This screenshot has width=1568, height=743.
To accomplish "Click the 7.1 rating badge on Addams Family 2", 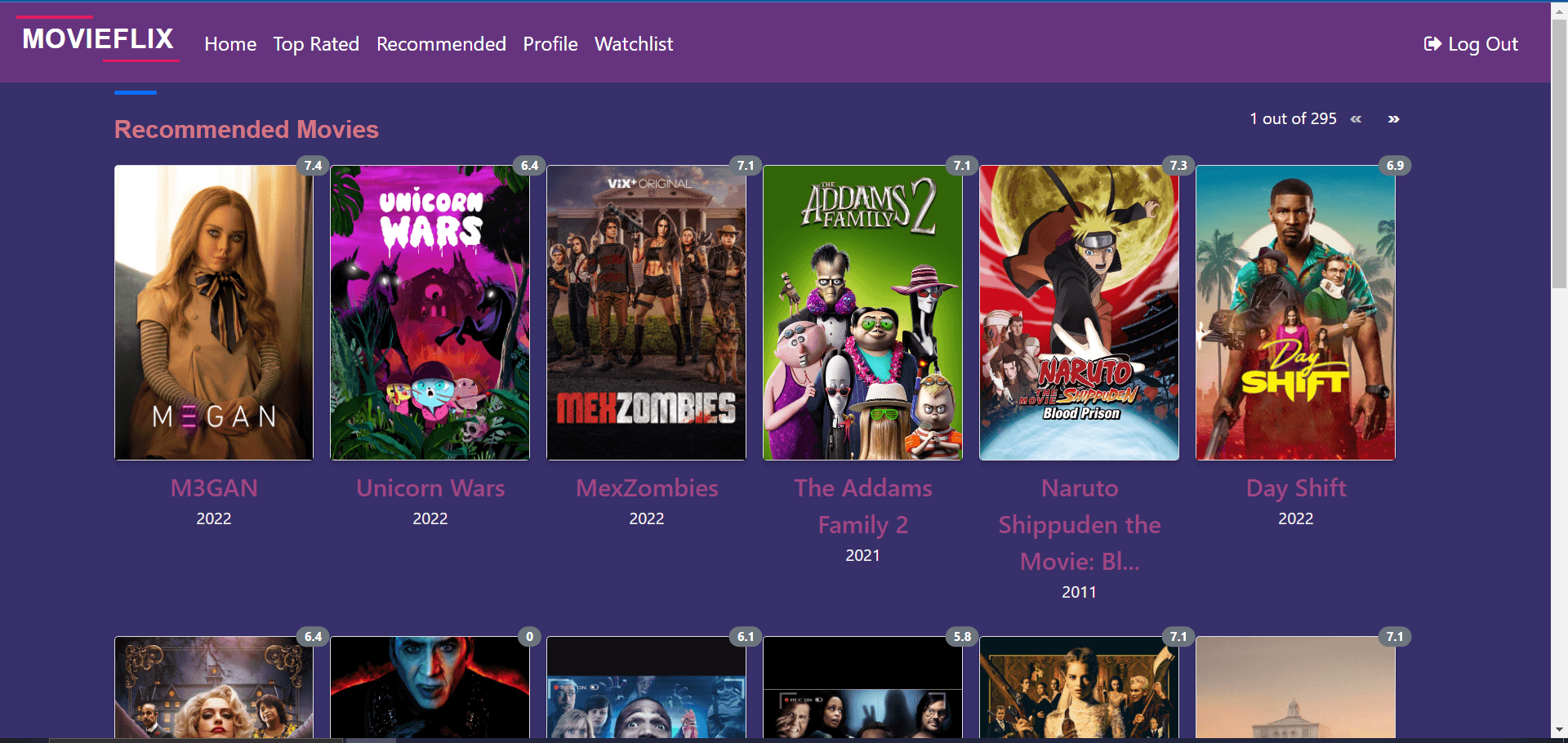I will click(963, 166).
